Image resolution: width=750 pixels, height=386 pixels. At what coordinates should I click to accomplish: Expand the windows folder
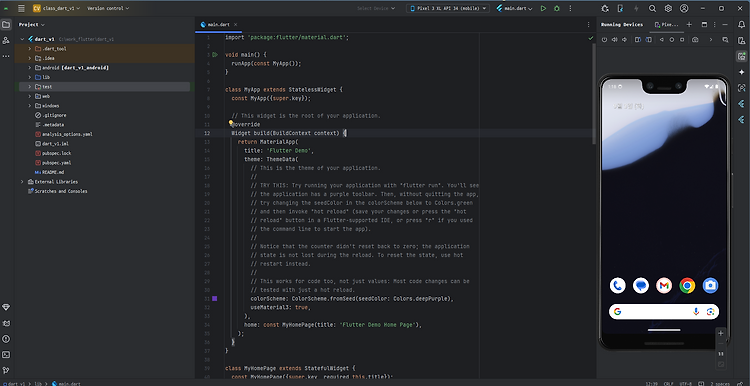coord(30,106)
